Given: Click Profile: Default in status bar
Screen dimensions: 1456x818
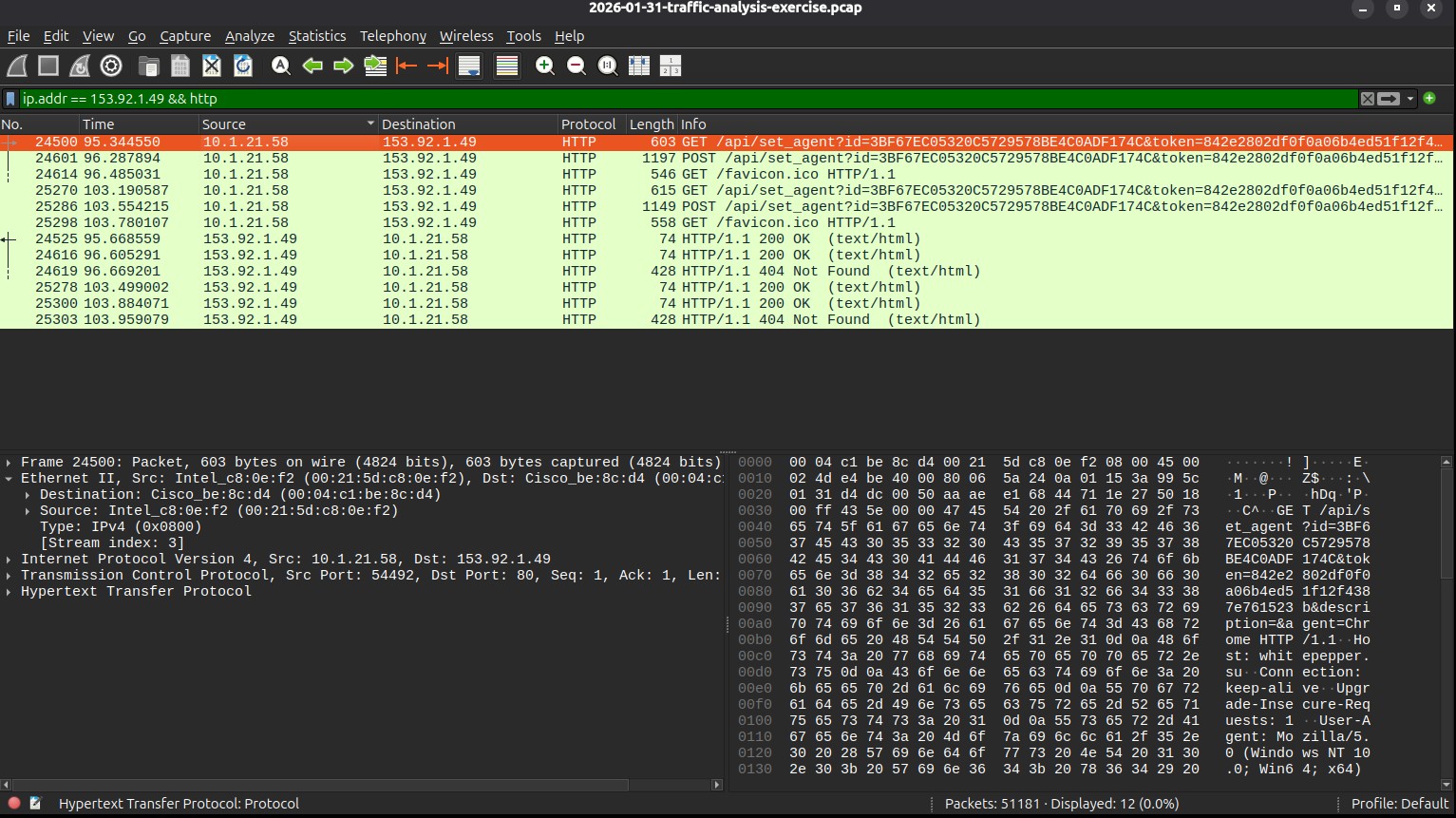Looking at the screenshot, I should click(x=1400, y=804).
